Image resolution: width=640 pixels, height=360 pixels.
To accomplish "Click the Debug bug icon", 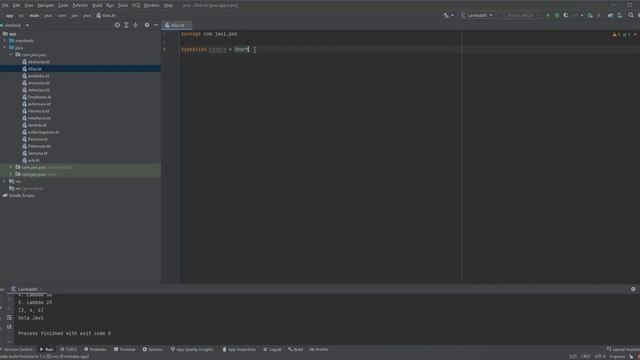I will [x=557, y=16].
